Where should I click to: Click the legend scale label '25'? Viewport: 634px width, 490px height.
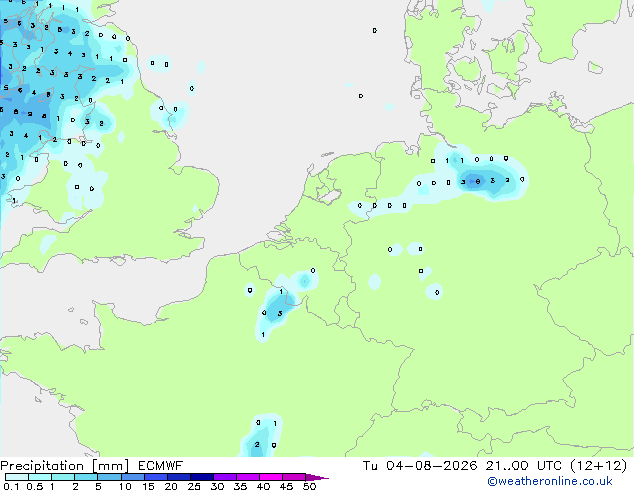click(194, 486)
